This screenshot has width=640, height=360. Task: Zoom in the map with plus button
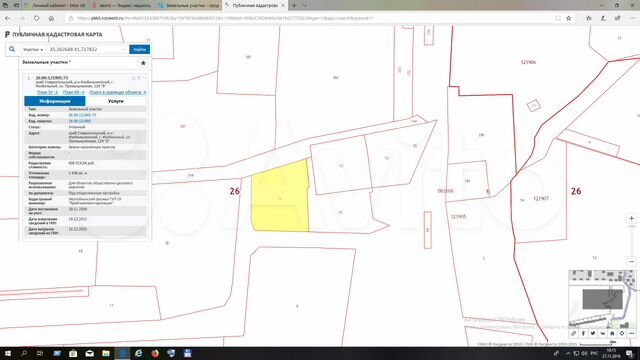pos(631,218)
